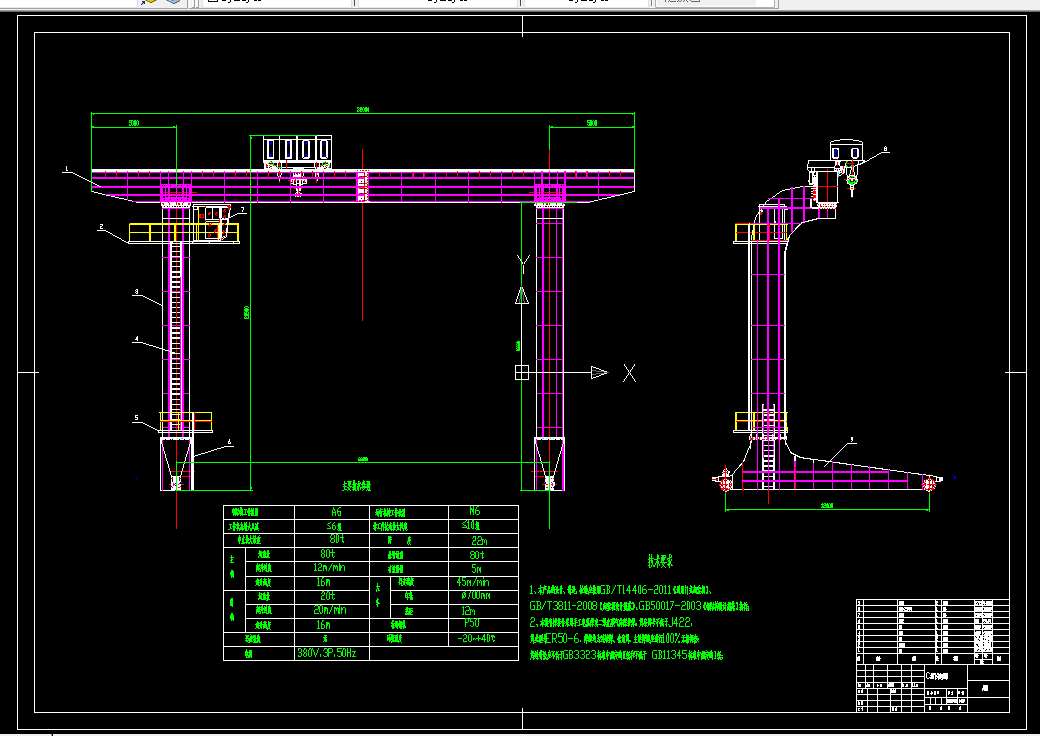This screenshot has width=1040, height=736.
Task: Select the Y axis label of the UCS icon
Action: [523, 264]
